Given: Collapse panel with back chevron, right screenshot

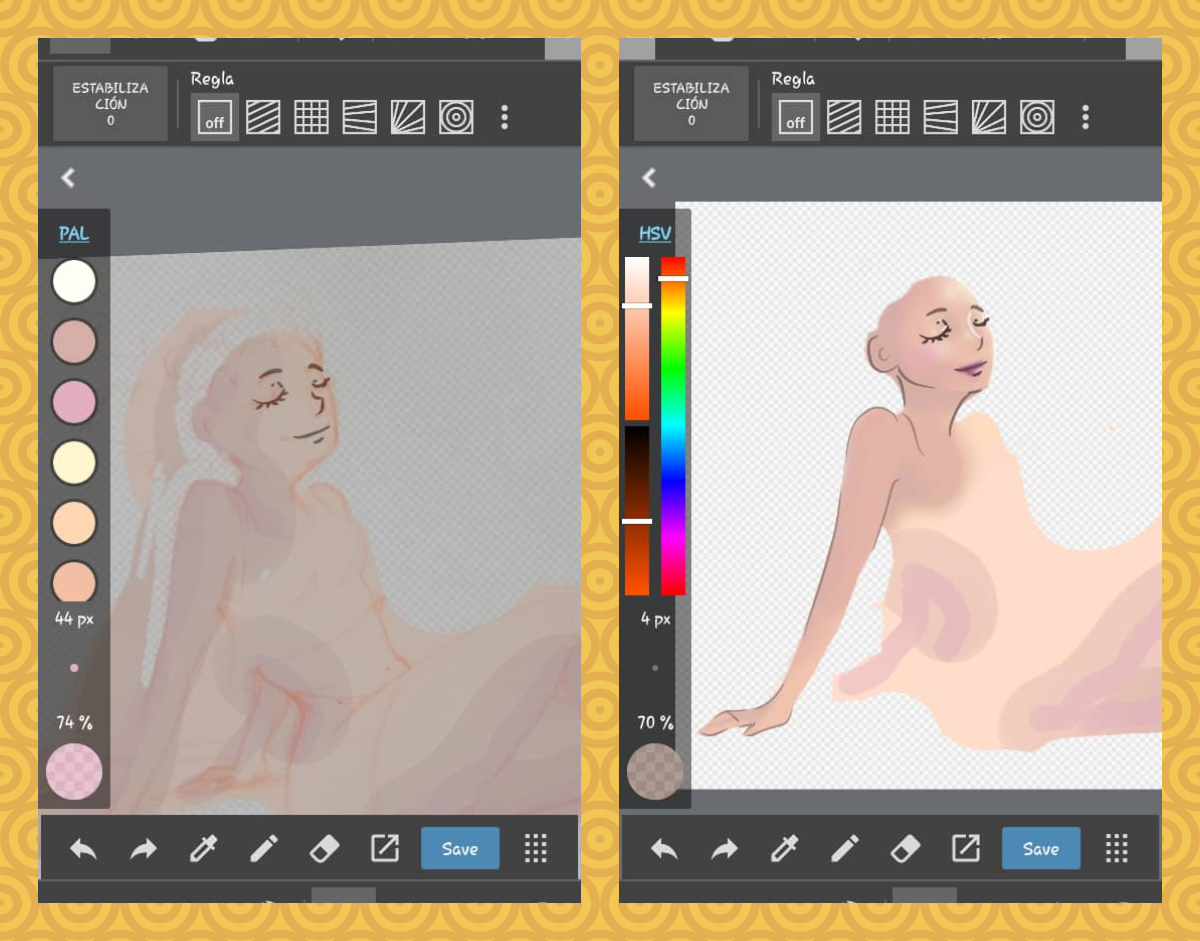Looking at the screenshot, I should (649, 178).
